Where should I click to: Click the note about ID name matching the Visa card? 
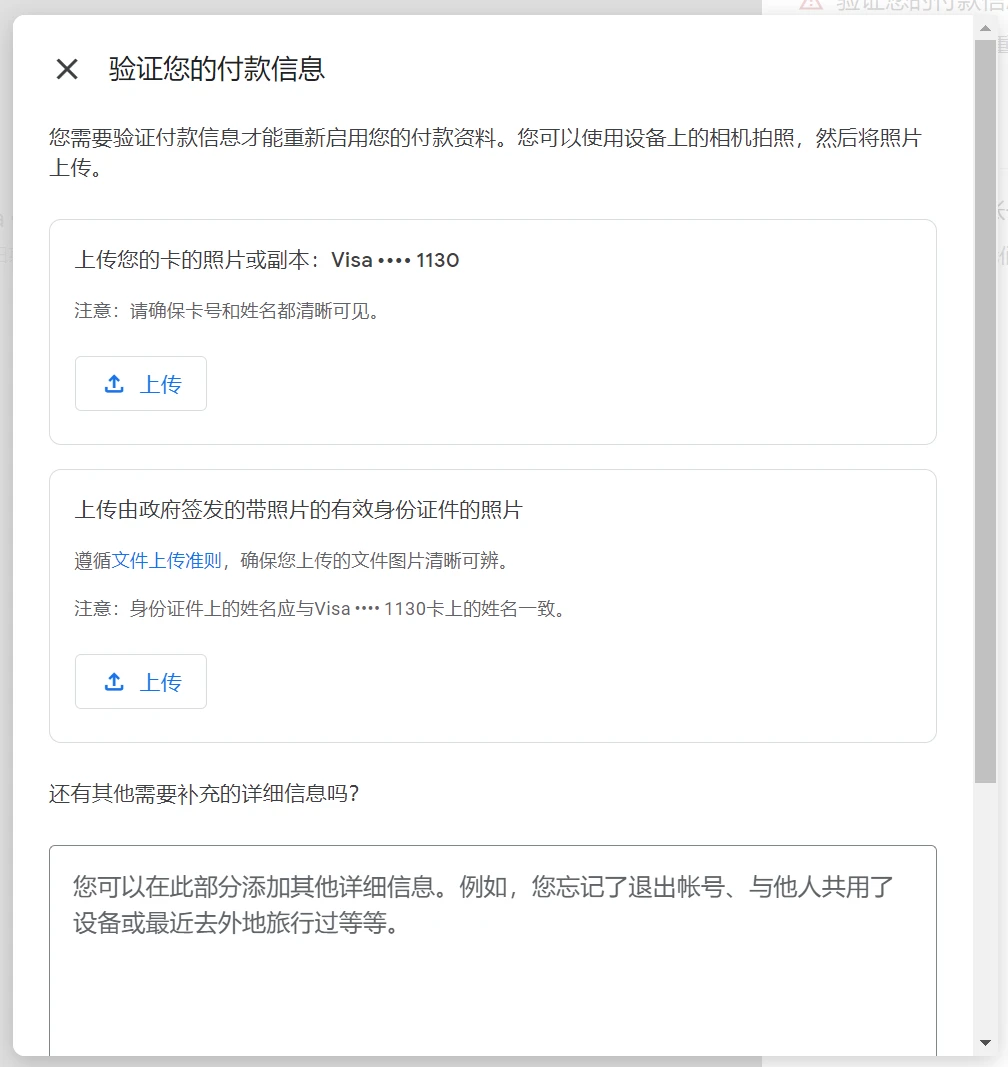pos(321,609)
